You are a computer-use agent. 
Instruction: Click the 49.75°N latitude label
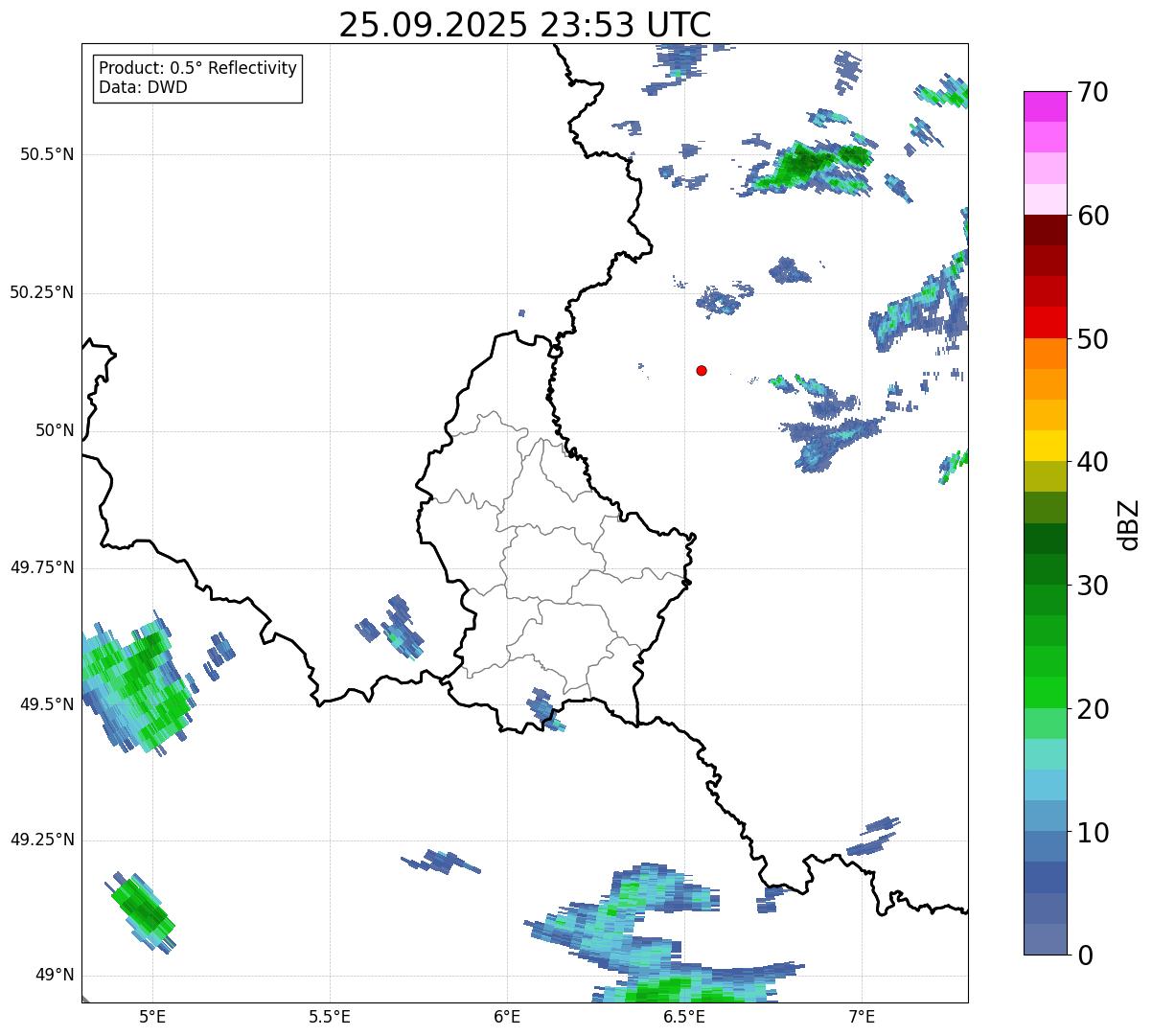point(42,567)
